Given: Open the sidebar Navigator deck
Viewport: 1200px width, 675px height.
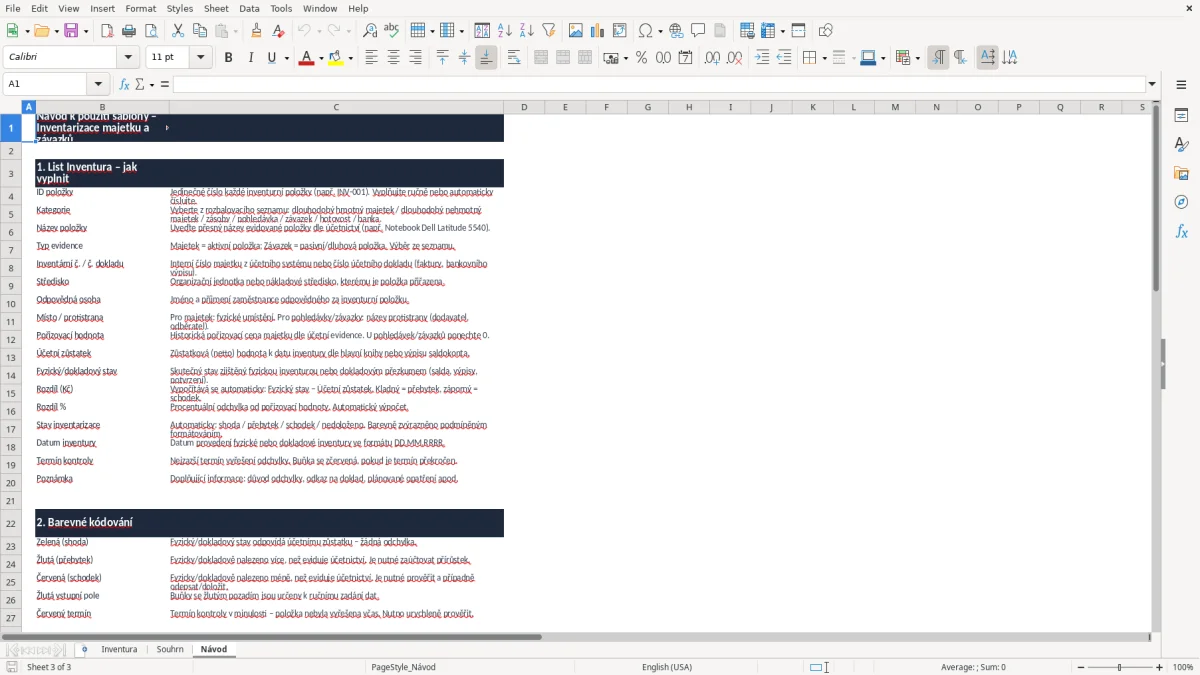Looking at the screenshot, I should coord(1181,203).
